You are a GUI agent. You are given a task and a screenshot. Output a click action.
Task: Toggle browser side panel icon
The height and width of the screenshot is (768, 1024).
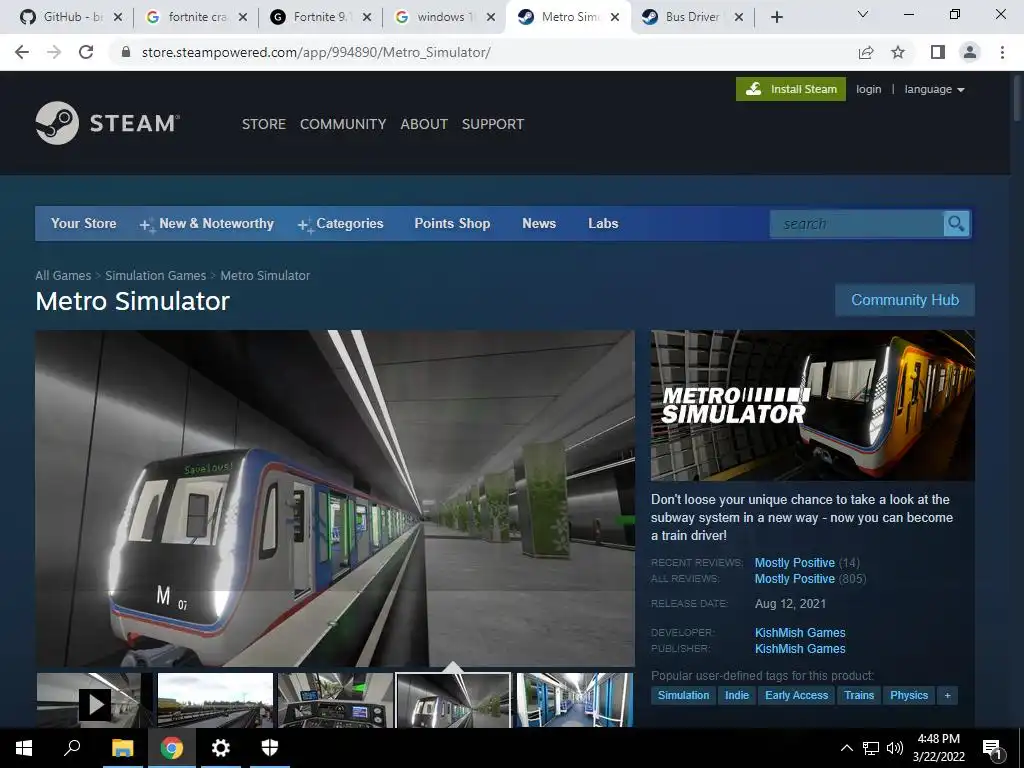[938, 52]
